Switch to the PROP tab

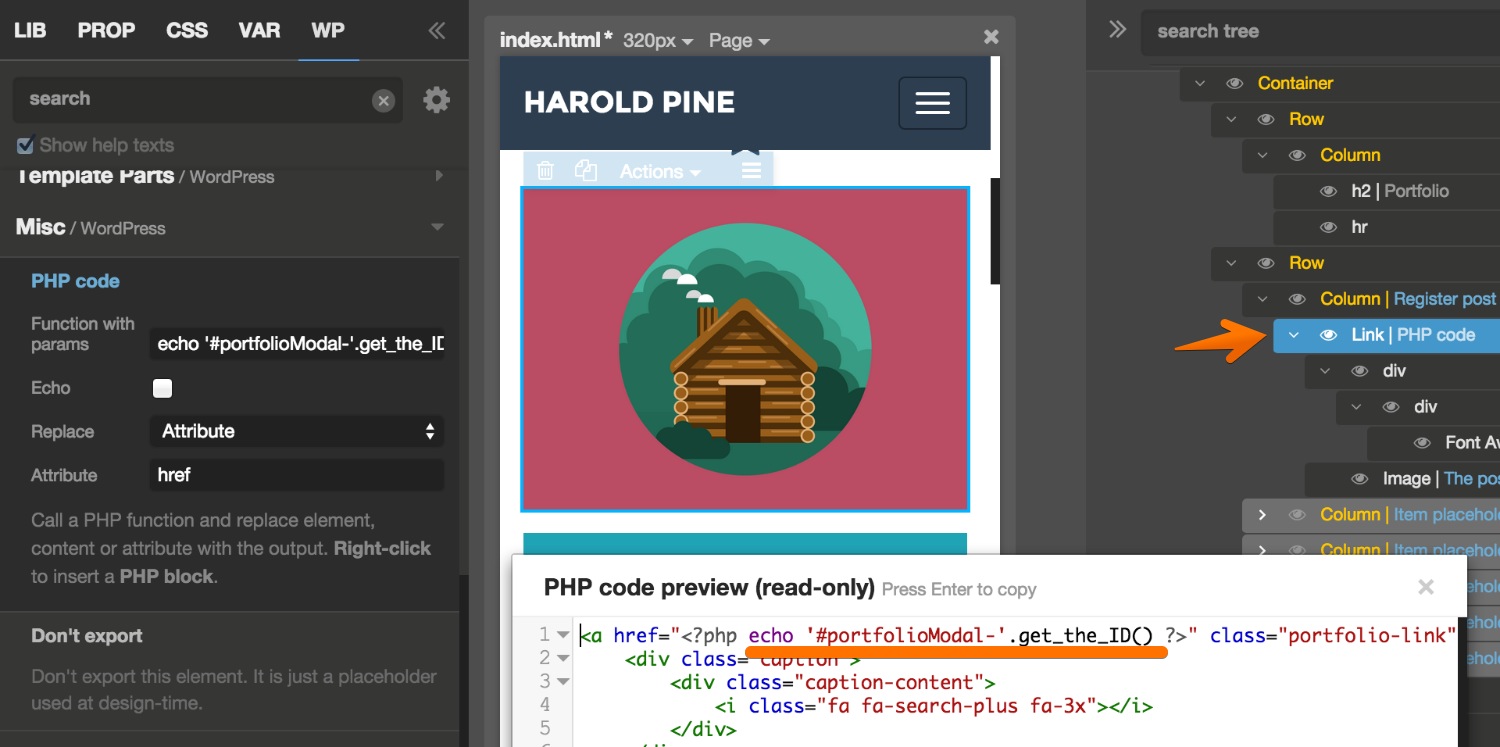(x=106, y=30)
